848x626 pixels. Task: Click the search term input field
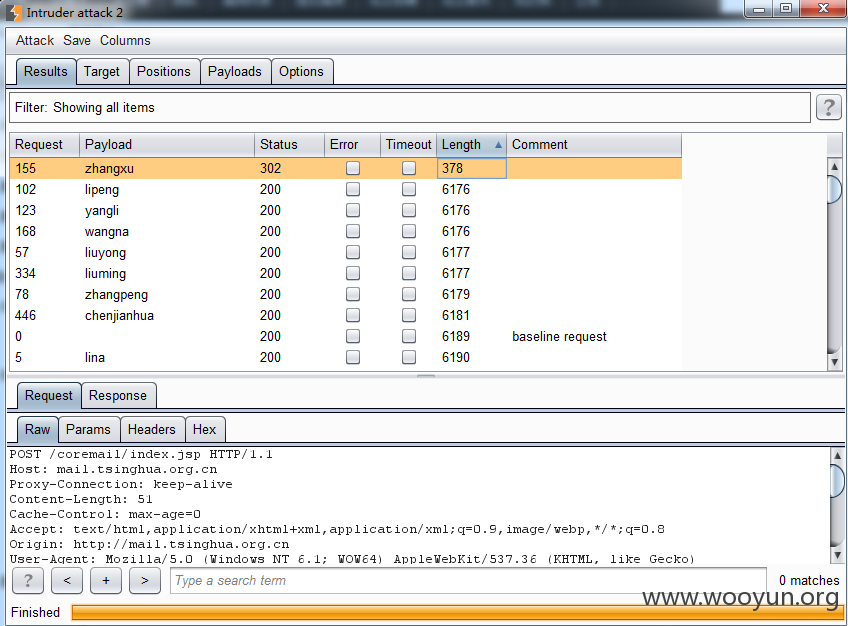468,581
